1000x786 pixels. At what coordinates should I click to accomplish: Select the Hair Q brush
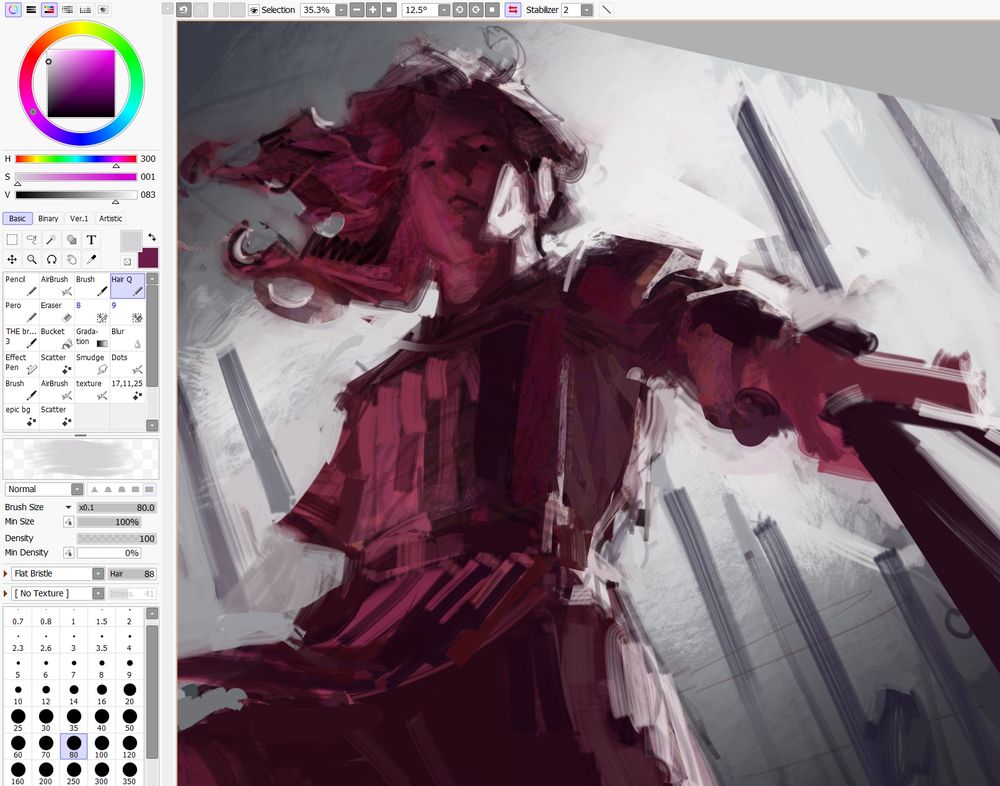point(128,286)
